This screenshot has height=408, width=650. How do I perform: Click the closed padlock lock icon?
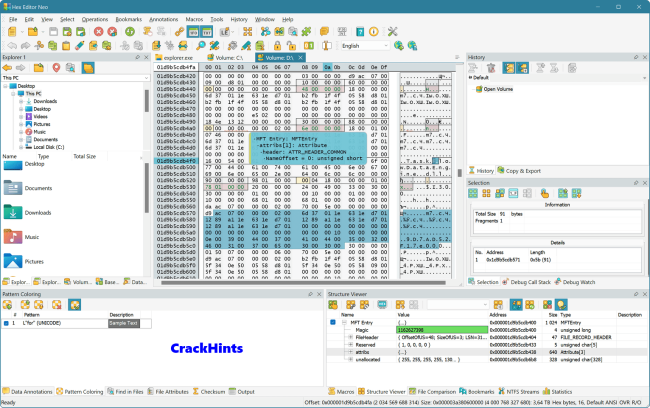(277, 46)
